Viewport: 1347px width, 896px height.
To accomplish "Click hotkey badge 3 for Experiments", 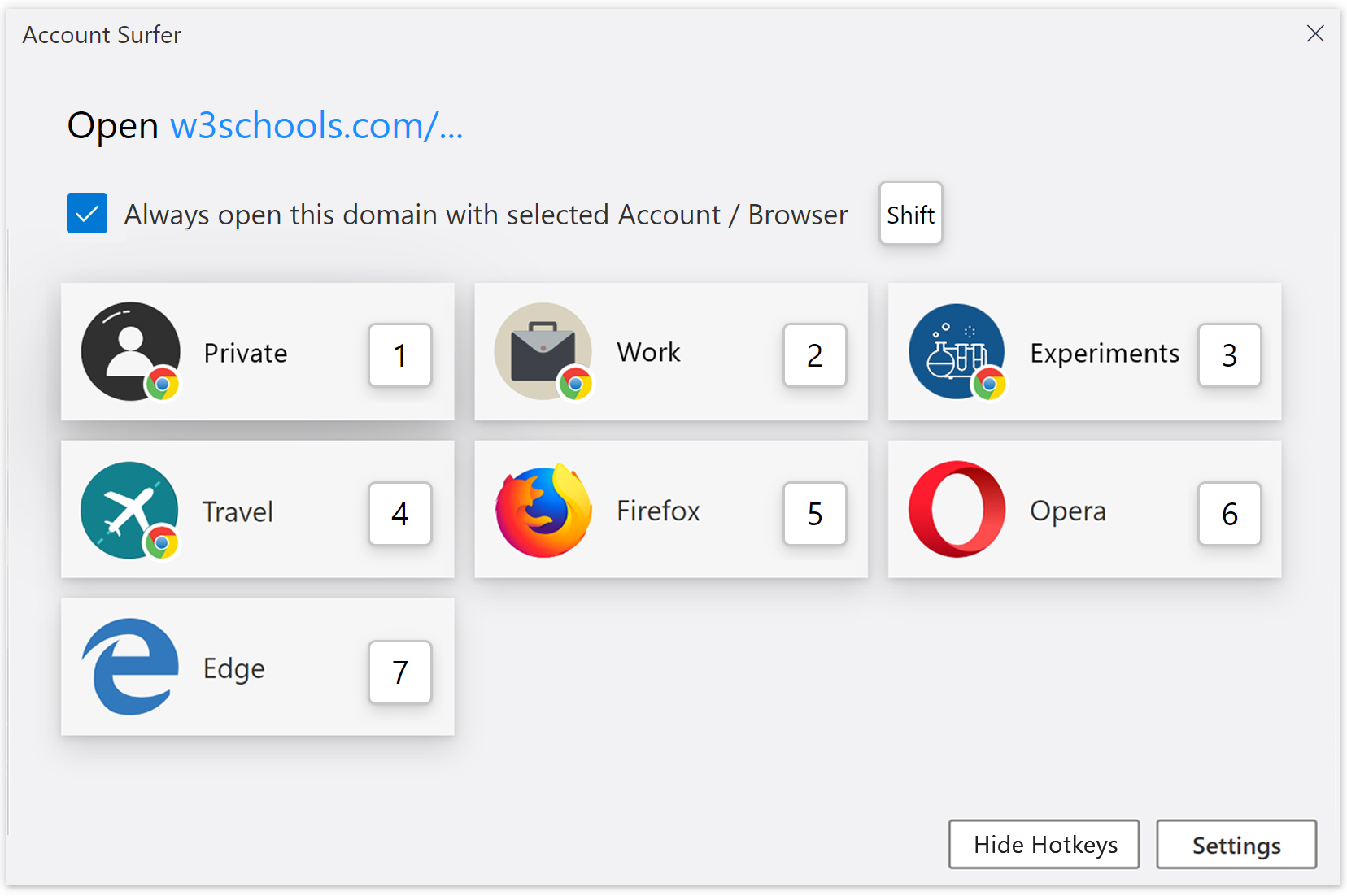I will click(1229, 355).
